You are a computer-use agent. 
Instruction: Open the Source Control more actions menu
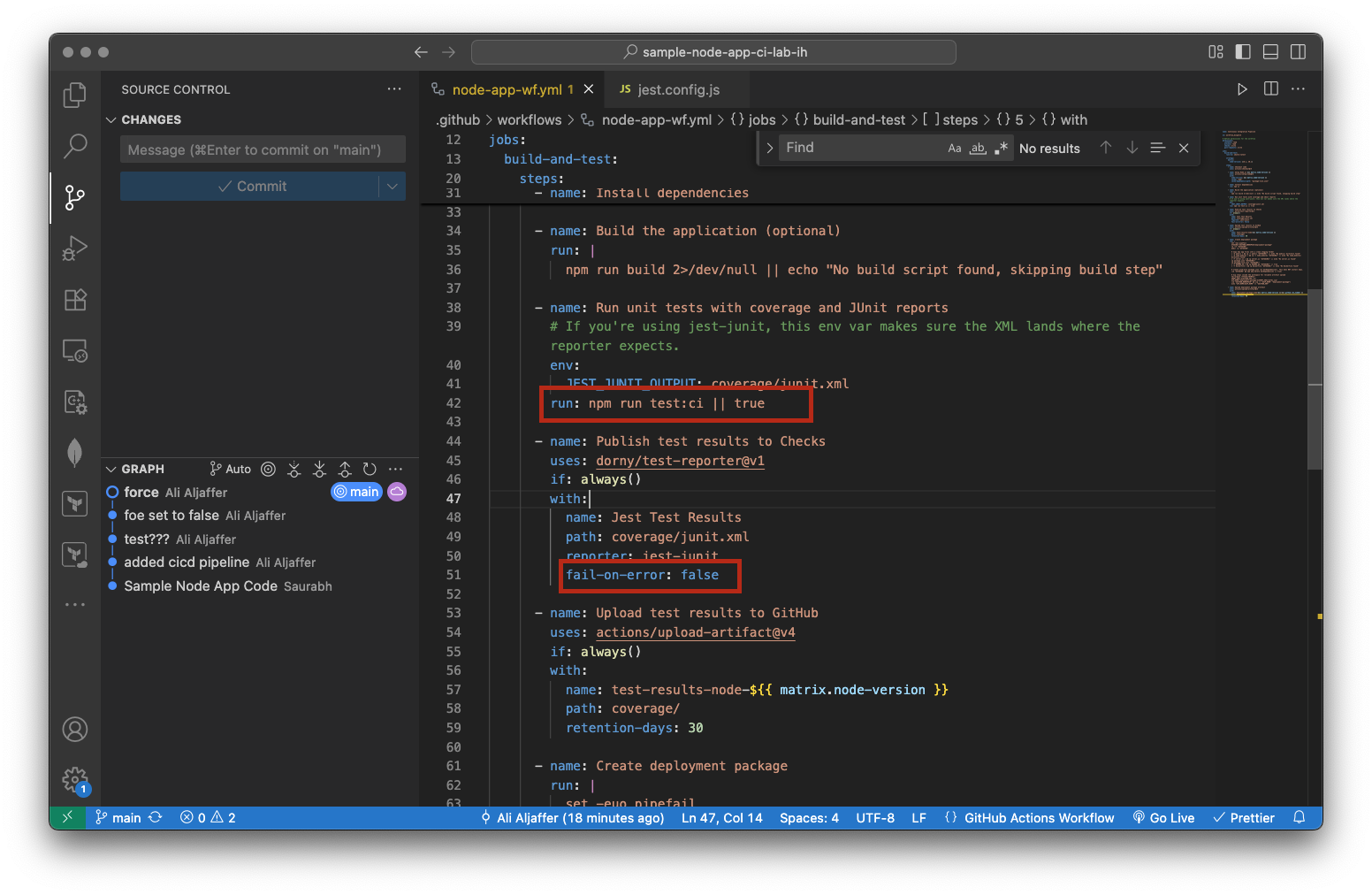point(394,88)
